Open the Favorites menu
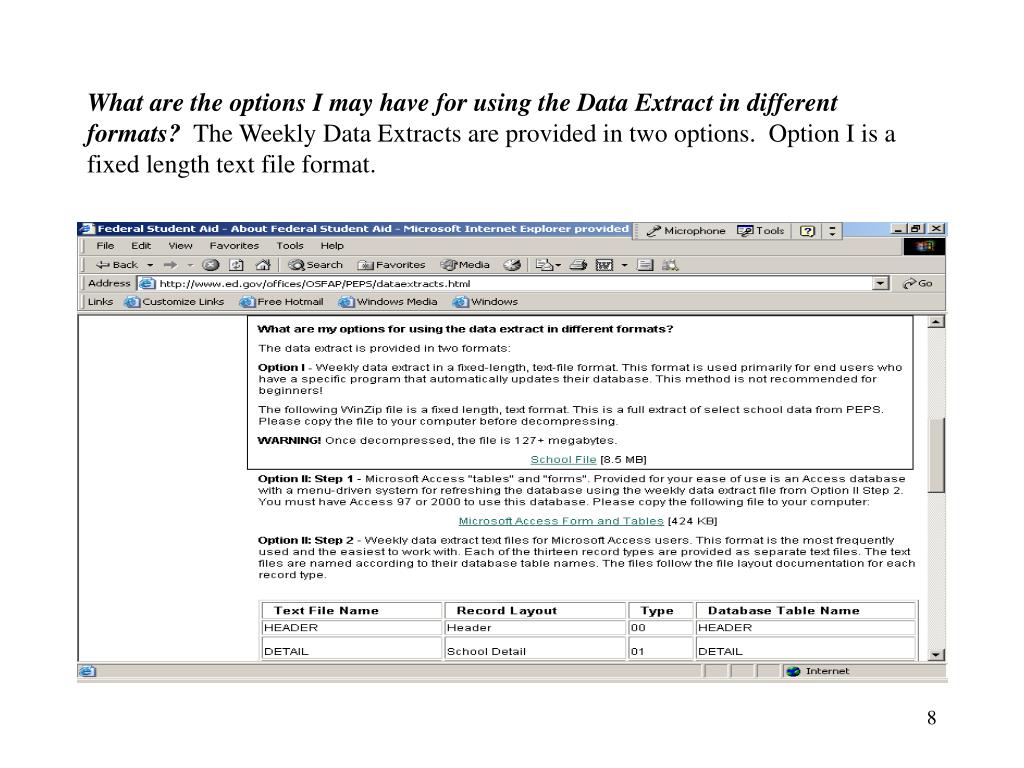The width and height of the screenshot is (1024, 768). pos(234,246)
